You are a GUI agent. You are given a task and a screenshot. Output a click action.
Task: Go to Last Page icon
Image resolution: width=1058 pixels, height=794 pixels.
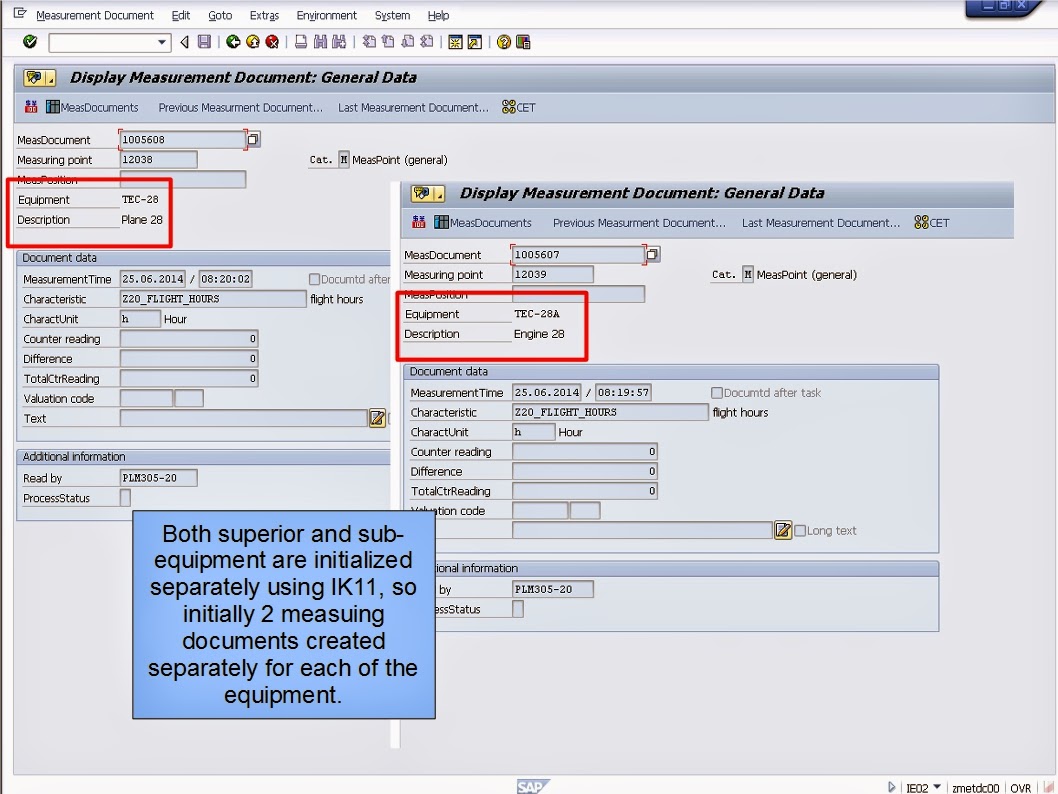426,42
